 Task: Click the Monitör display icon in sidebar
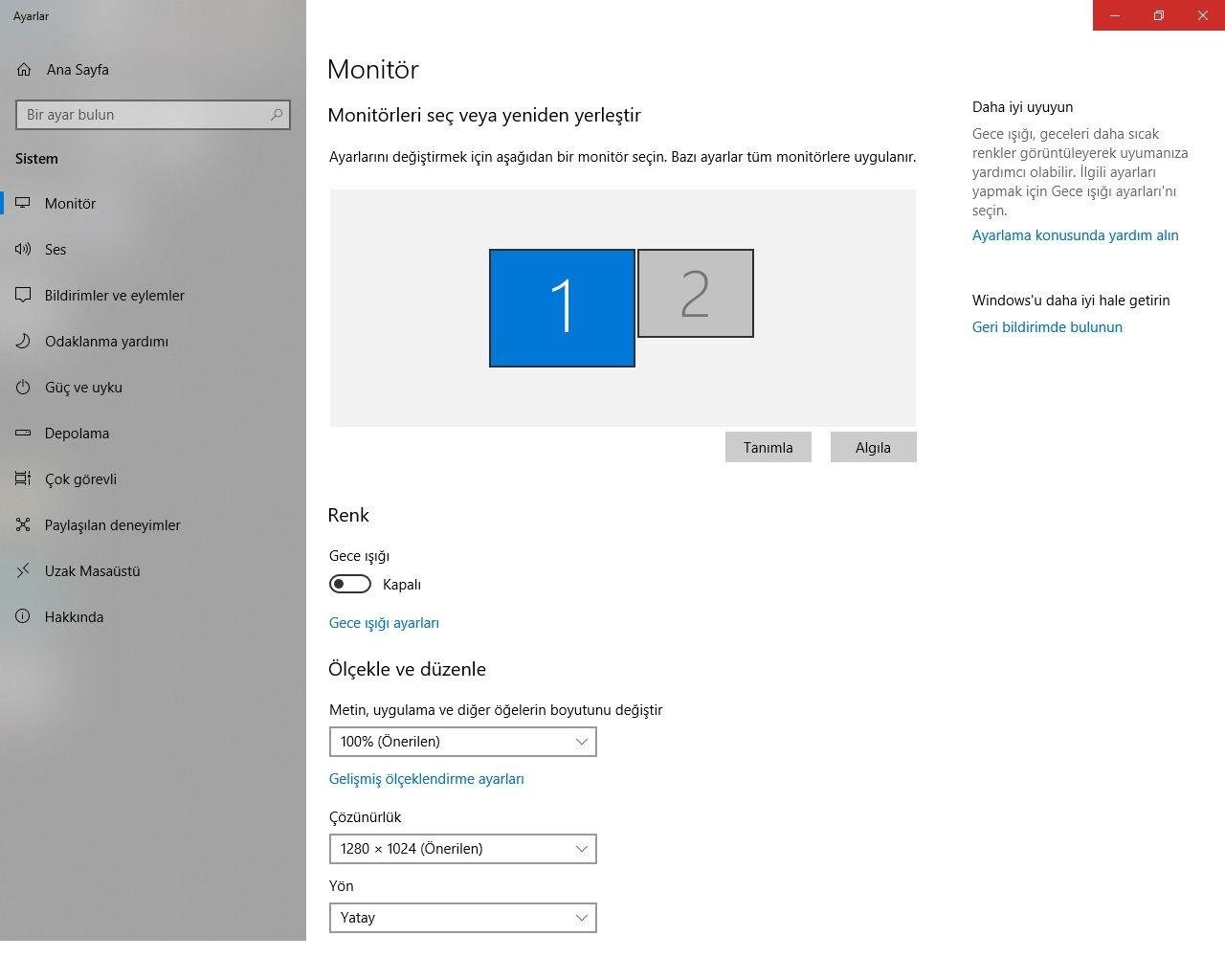[23, 204]
